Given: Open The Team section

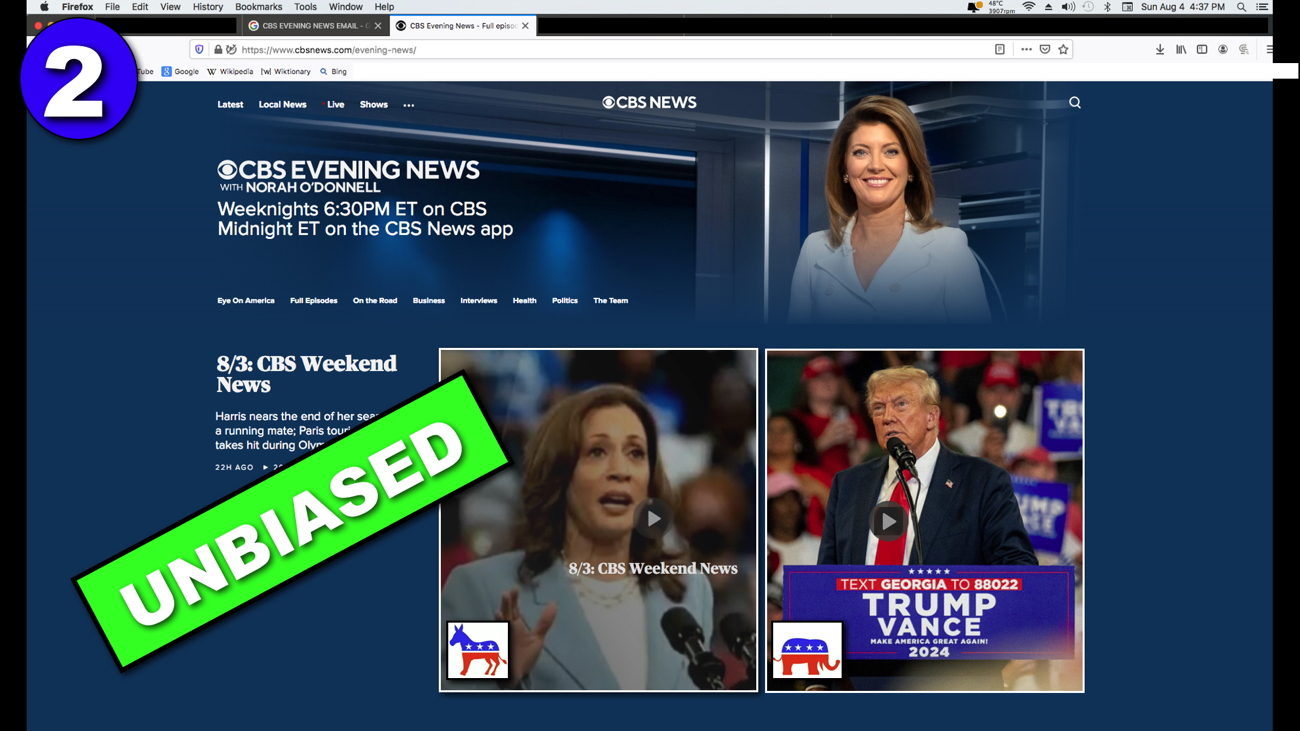Looking at the screenshot, I should click(610, 301).
